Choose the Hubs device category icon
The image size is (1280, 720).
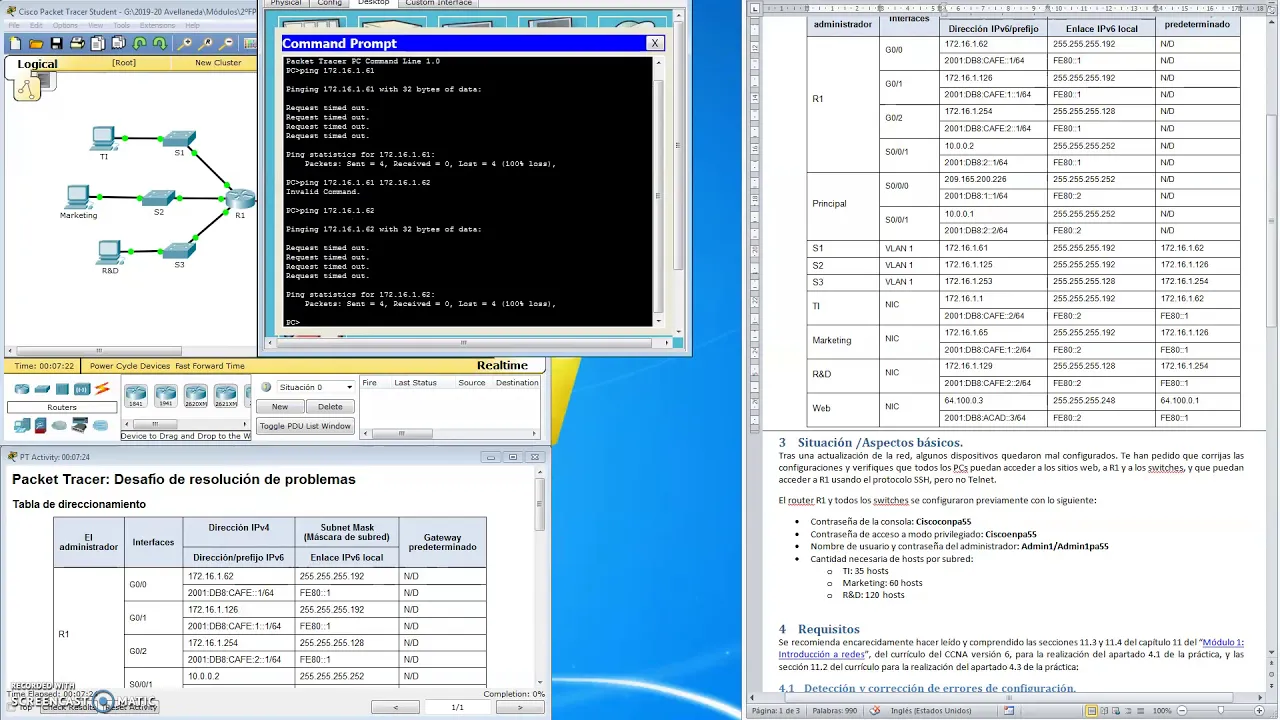(62, 389)
